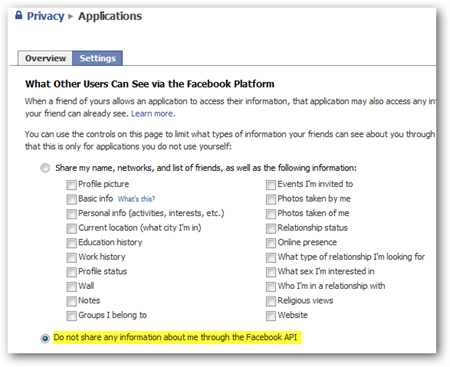Tick the Groups I belong to checkbox
This screenshot has height=367, width=450.
71,316
